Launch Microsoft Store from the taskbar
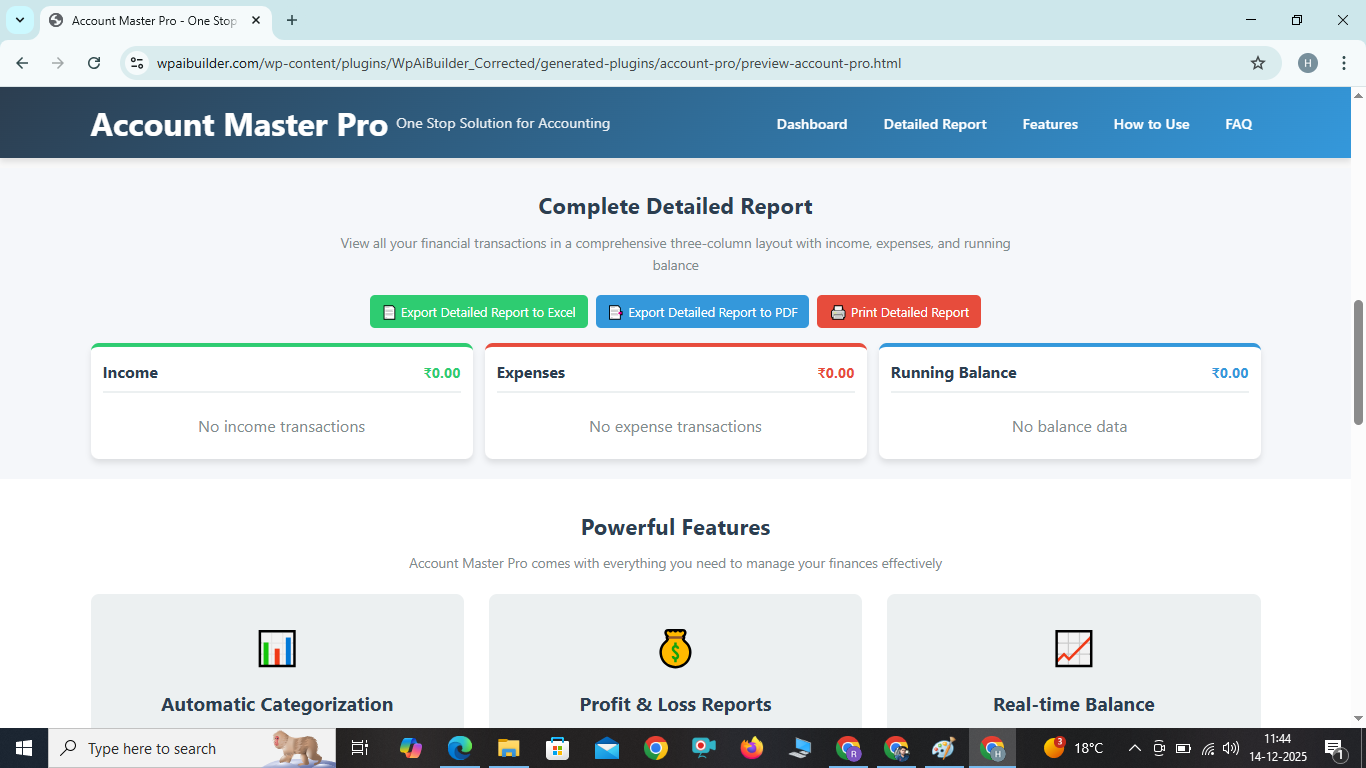Screen dimensions: 1366x768 click(557, 748)
